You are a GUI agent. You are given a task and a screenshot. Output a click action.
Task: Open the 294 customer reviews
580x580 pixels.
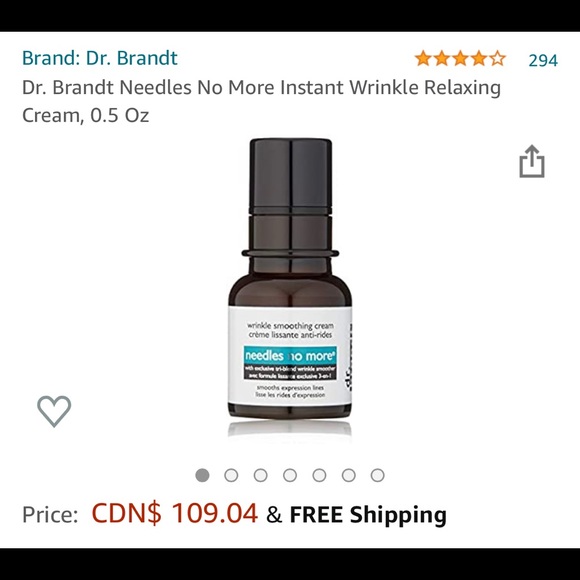[x=543, y=60]
